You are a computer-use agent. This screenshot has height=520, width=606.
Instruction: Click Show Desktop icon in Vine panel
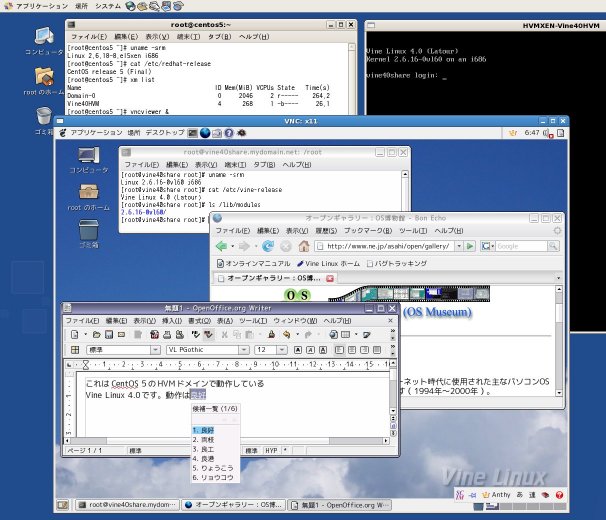[63, 505]
